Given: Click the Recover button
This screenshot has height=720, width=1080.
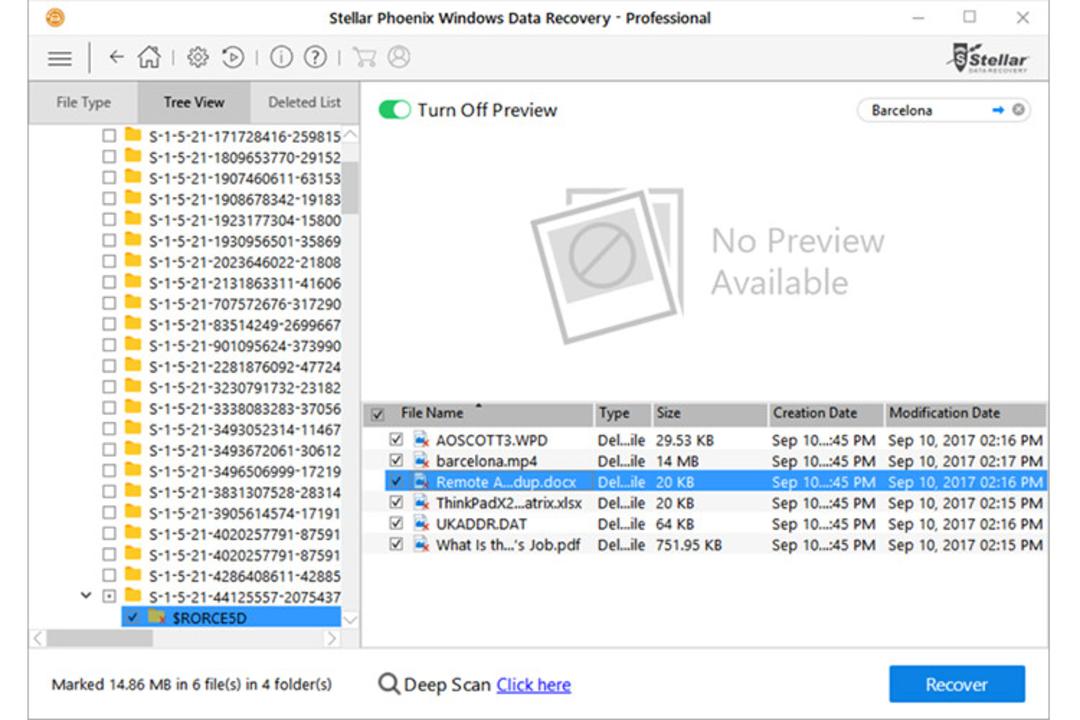Looking at the screenshot, I should 957,684.
